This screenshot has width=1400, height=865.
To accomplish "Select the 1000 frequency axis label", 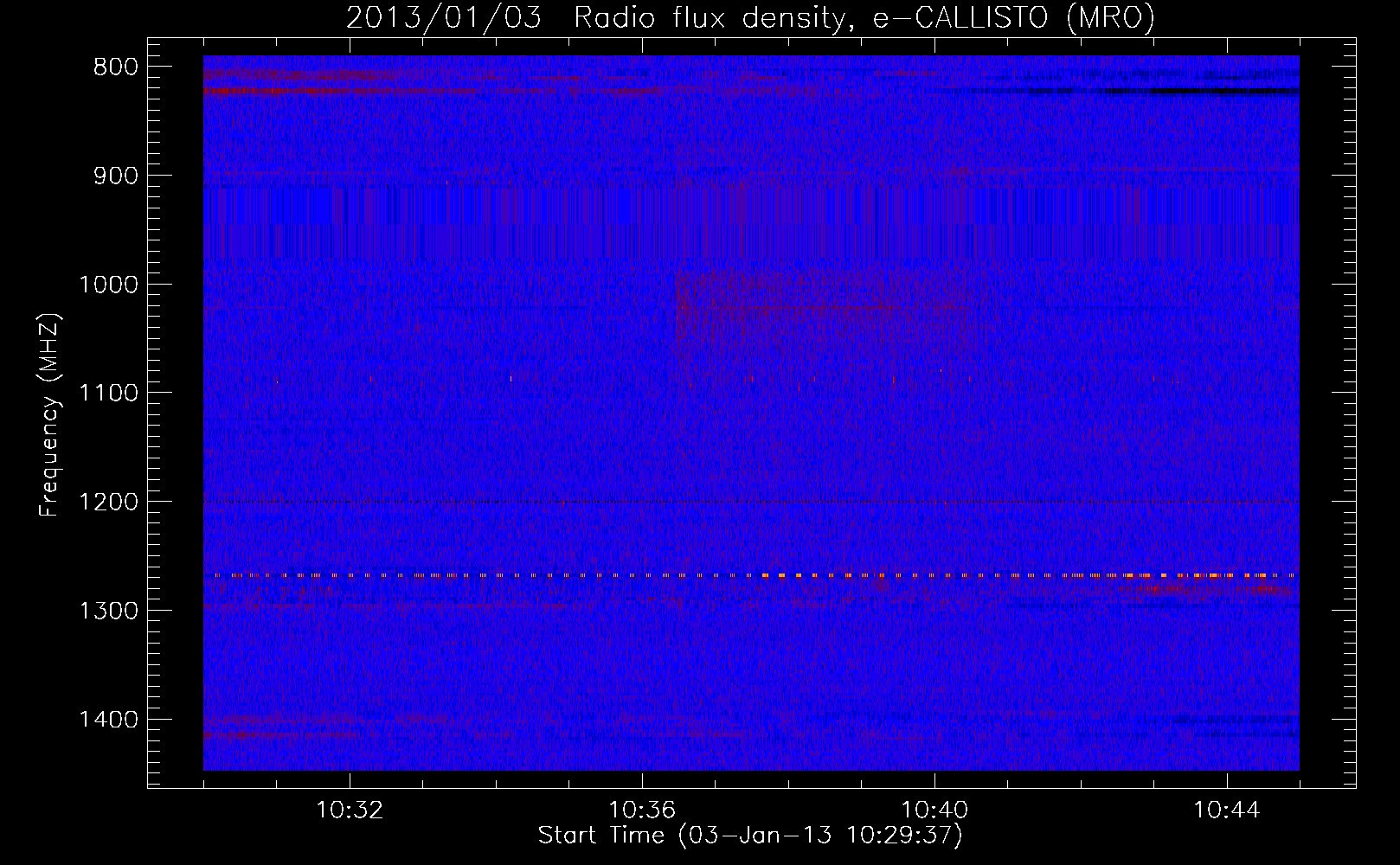I will click(x=108, y=285).
